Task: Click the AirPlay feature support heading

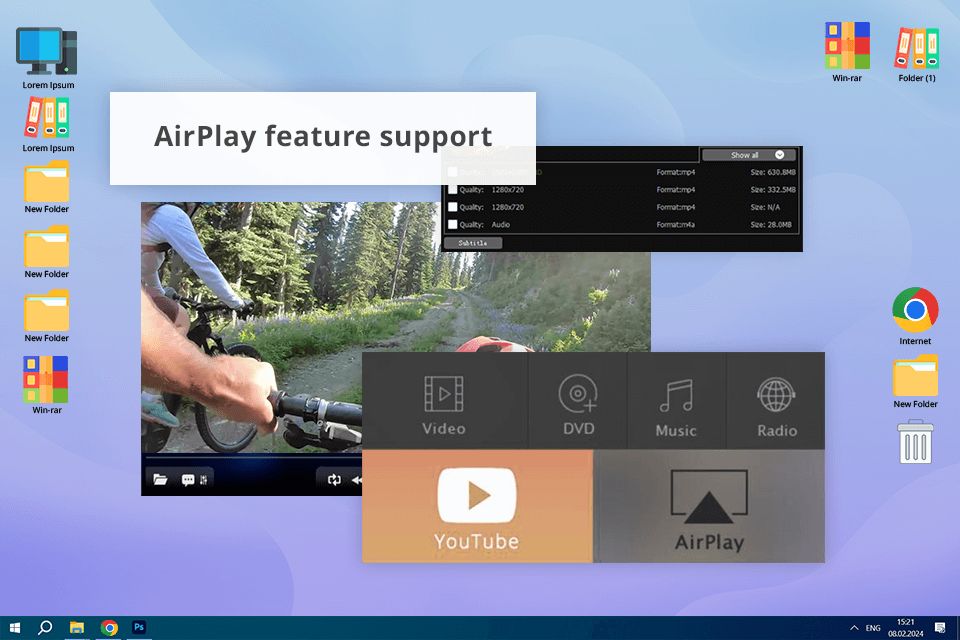Action: [x=323, y=136]
